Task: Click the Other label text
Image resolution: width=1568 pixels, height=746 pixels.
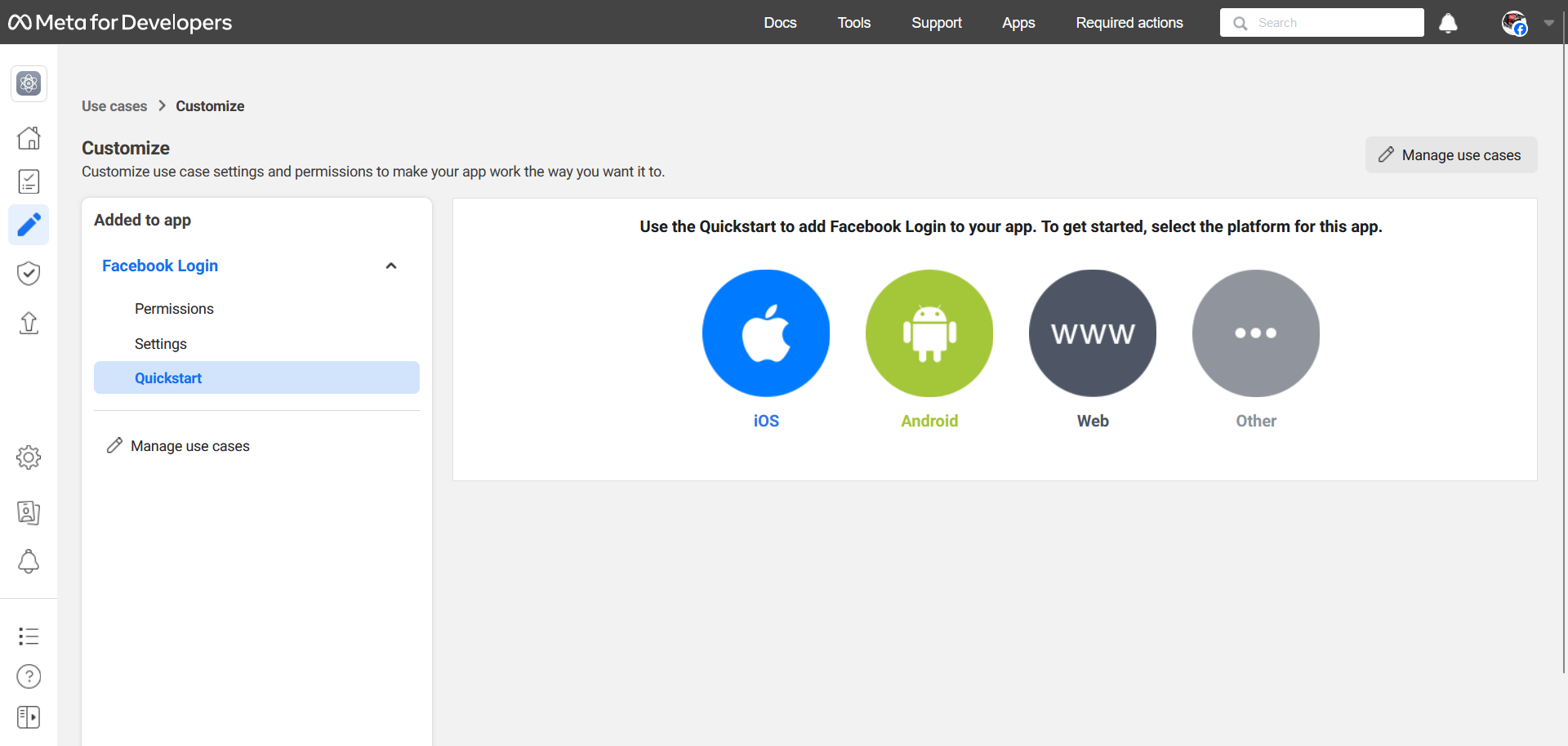Action: [x=1256, y=421]
